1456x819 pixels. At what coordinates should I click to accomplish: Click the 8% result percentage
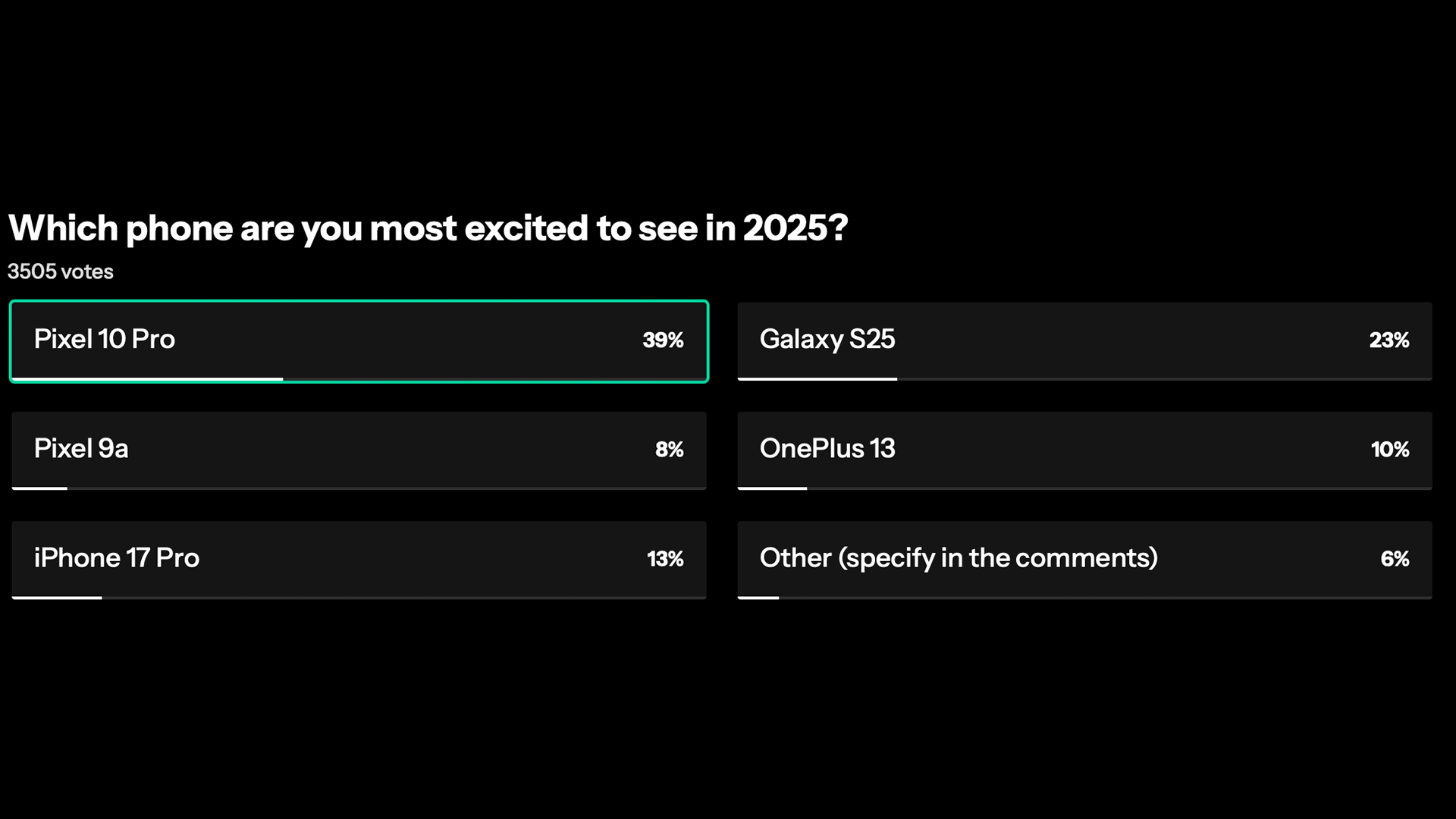(669, 449)
